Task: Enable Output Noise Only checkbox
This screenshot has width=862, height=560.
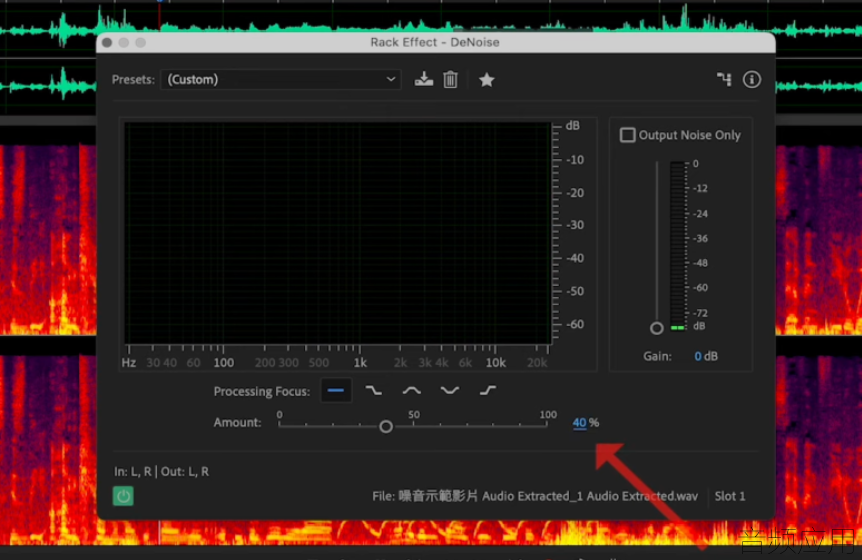Action: point(627,135)
